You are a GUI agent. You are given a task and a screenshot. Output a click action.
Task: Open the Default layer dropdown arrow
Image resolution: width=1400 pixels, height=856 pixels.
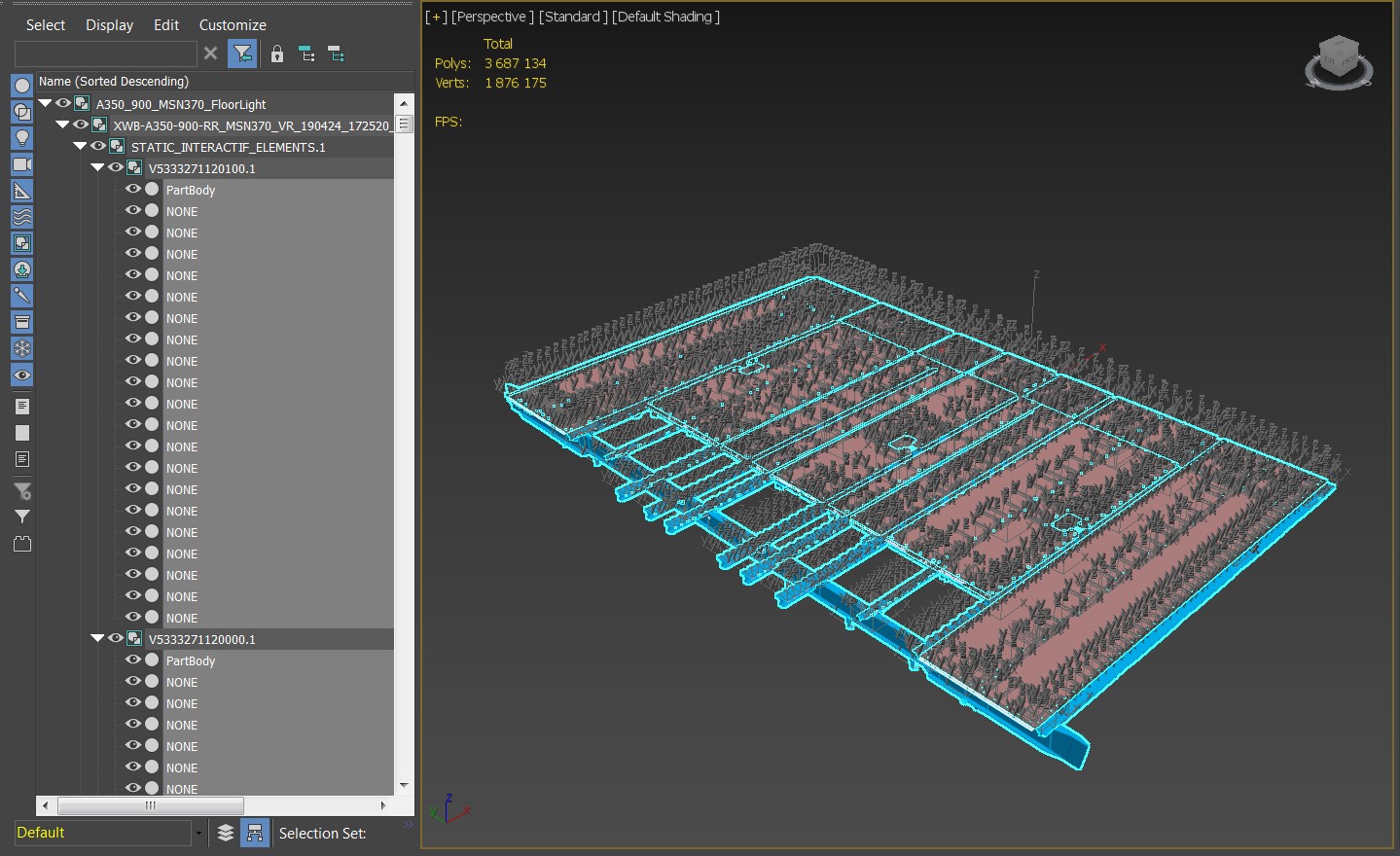click(198, 833)
